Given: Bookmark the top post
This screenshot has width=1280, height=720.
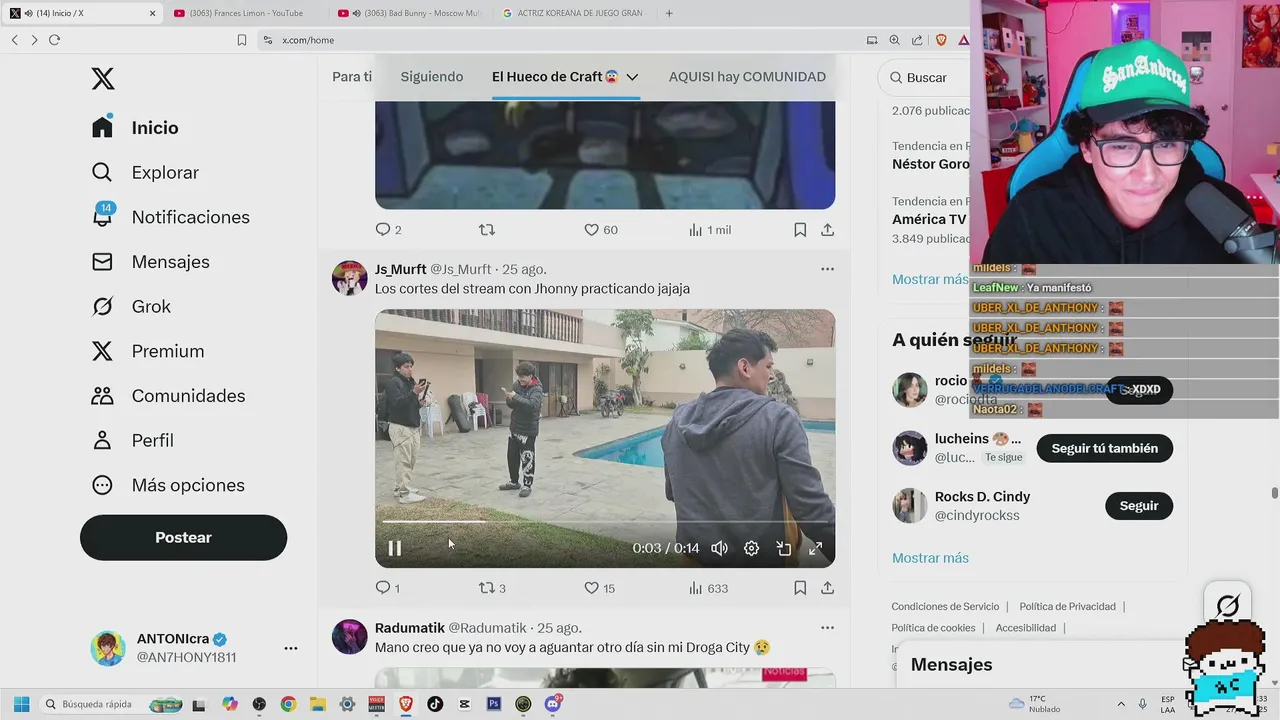Looking at the screenshot, I should click(x=800, y=230).
